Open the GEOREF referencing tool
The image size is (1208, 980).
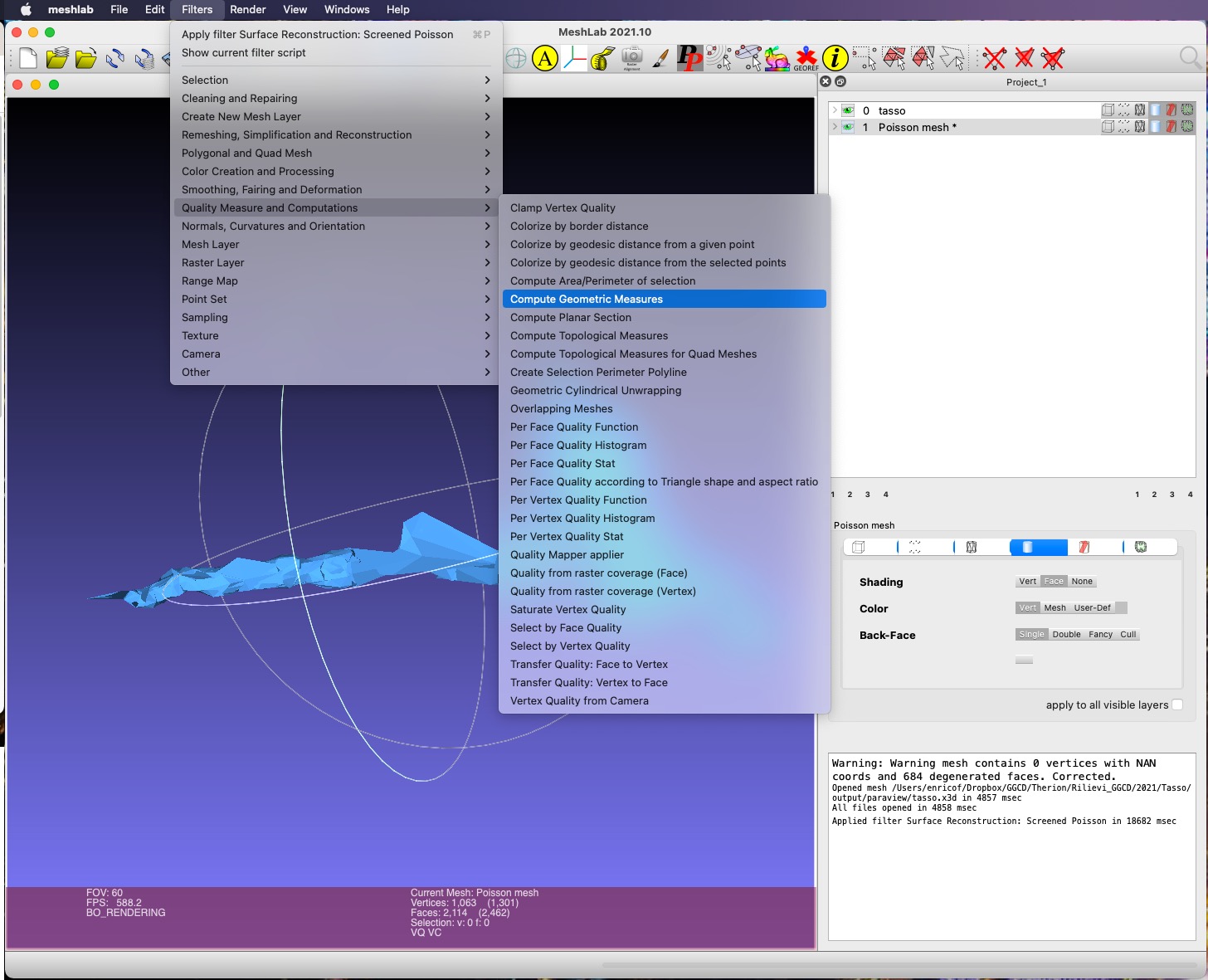point(806,58)
